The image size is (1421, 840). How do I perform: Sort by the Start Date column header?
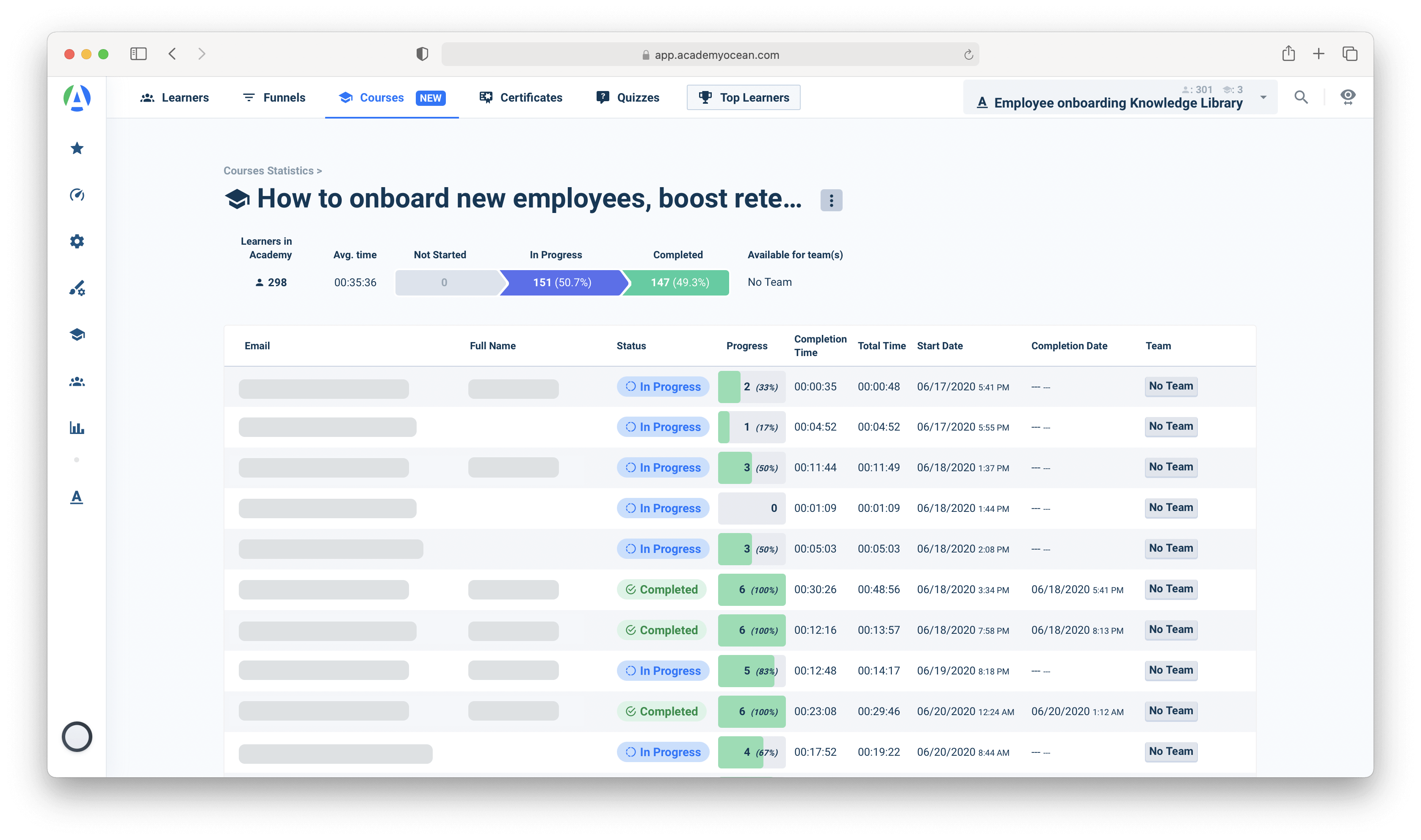pyautogui.click(x=940, y=346)
